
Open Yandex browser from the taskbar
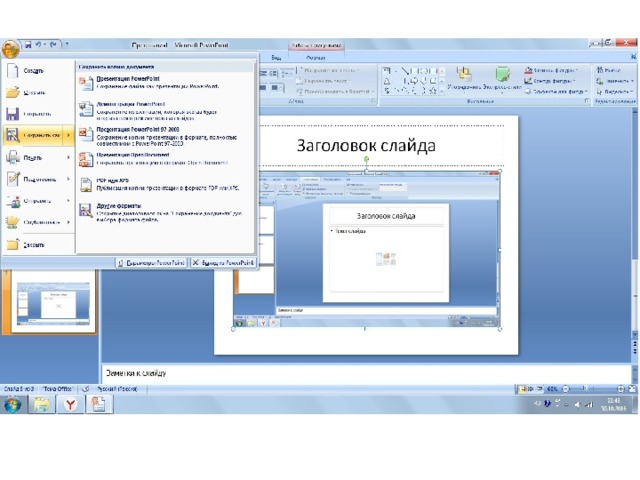71,404
